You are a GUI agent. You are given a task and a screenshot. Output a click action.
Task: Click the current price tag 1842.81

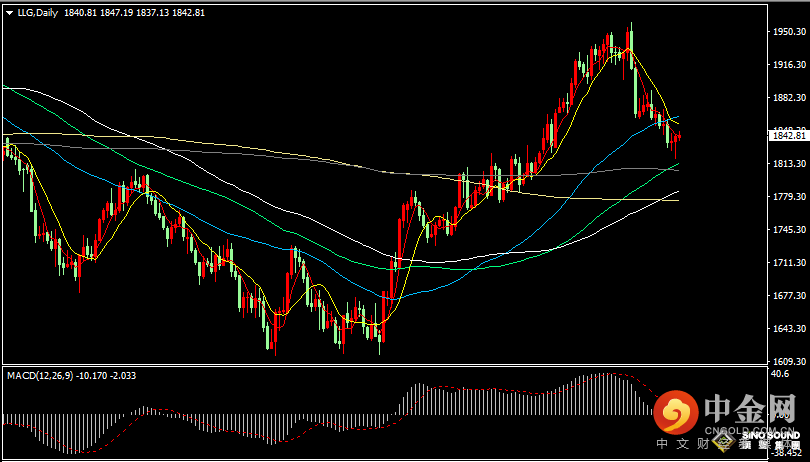[x=788, y=136]
